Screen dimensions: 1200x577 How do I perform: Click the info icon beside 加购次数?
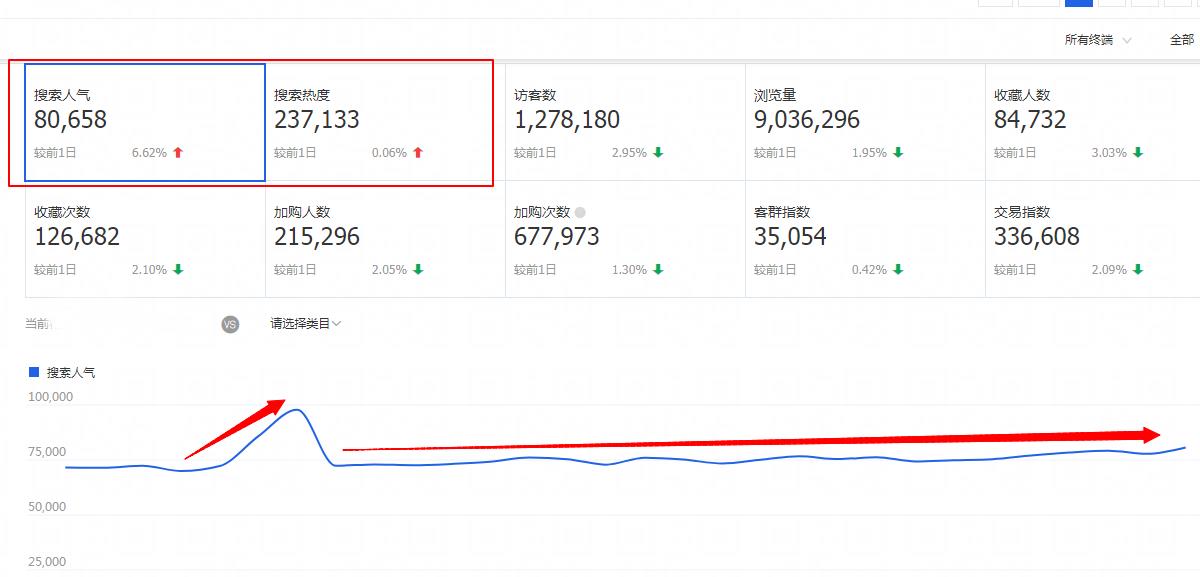tap(580, 212)
